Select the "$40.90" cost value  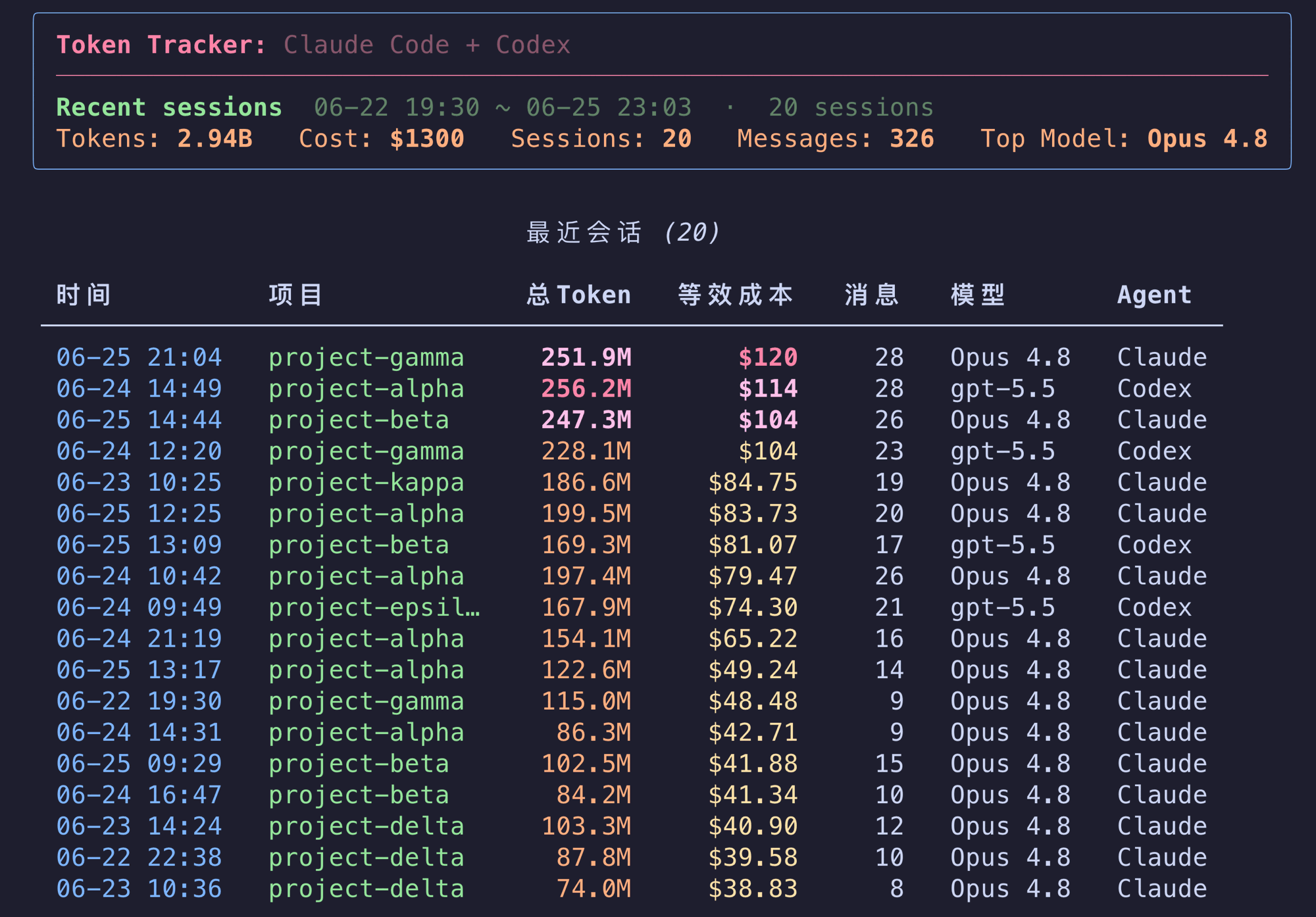coord(753,826)
